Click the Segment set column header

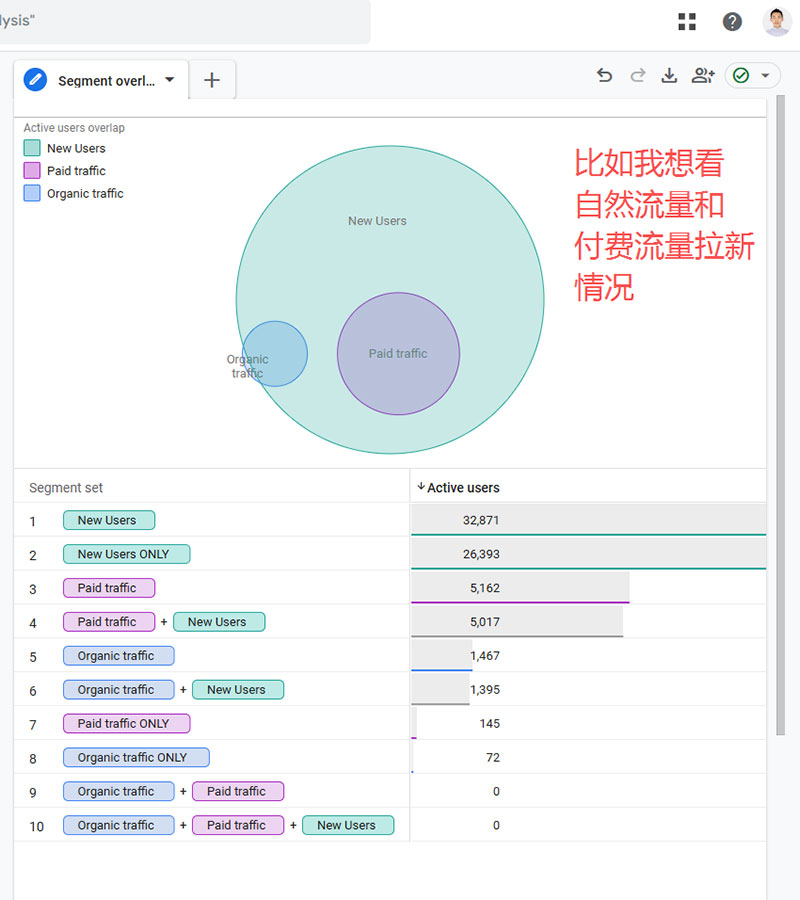pos(66,488)
